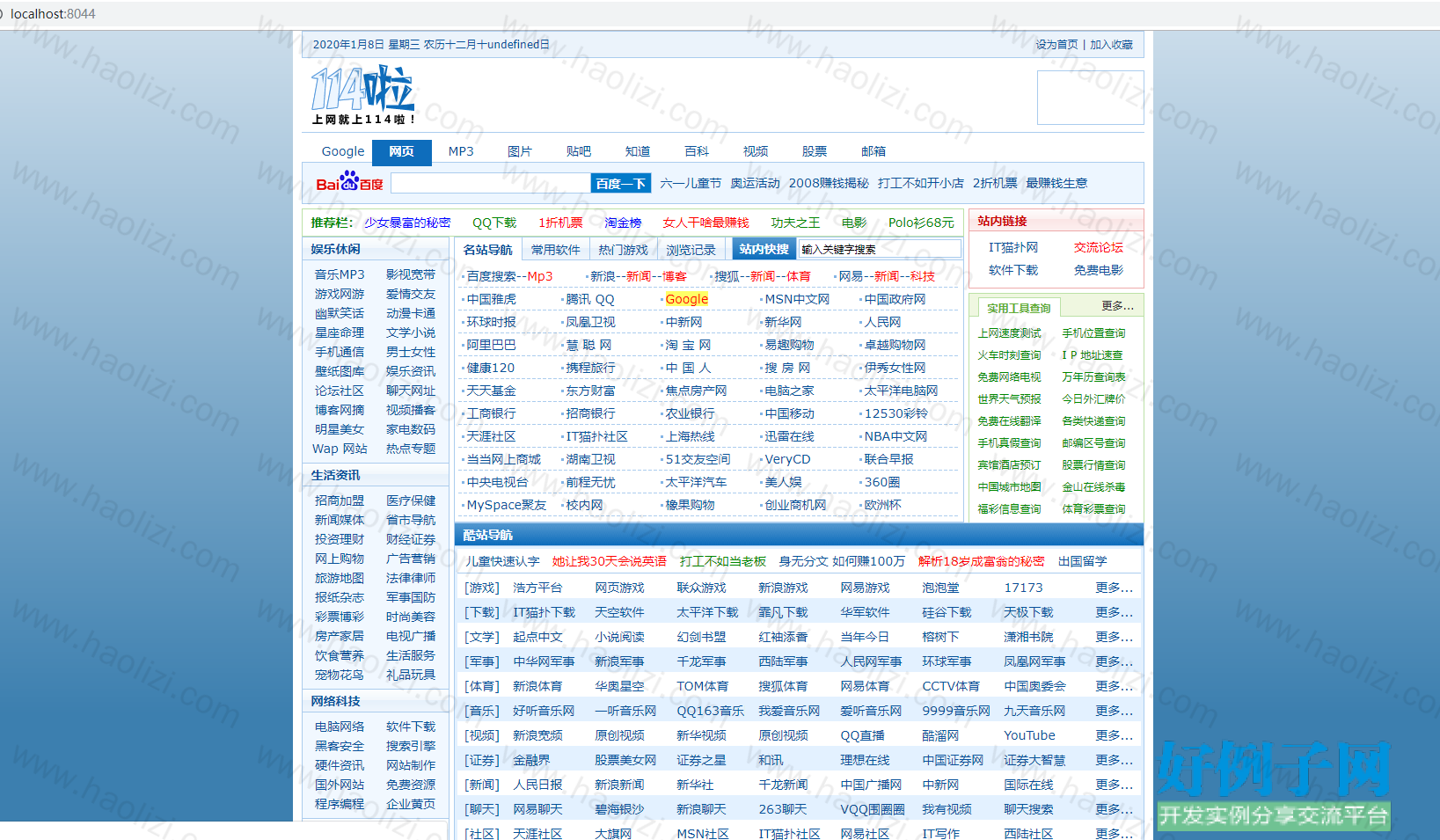Select the 图片 search tab

(520, 151)
